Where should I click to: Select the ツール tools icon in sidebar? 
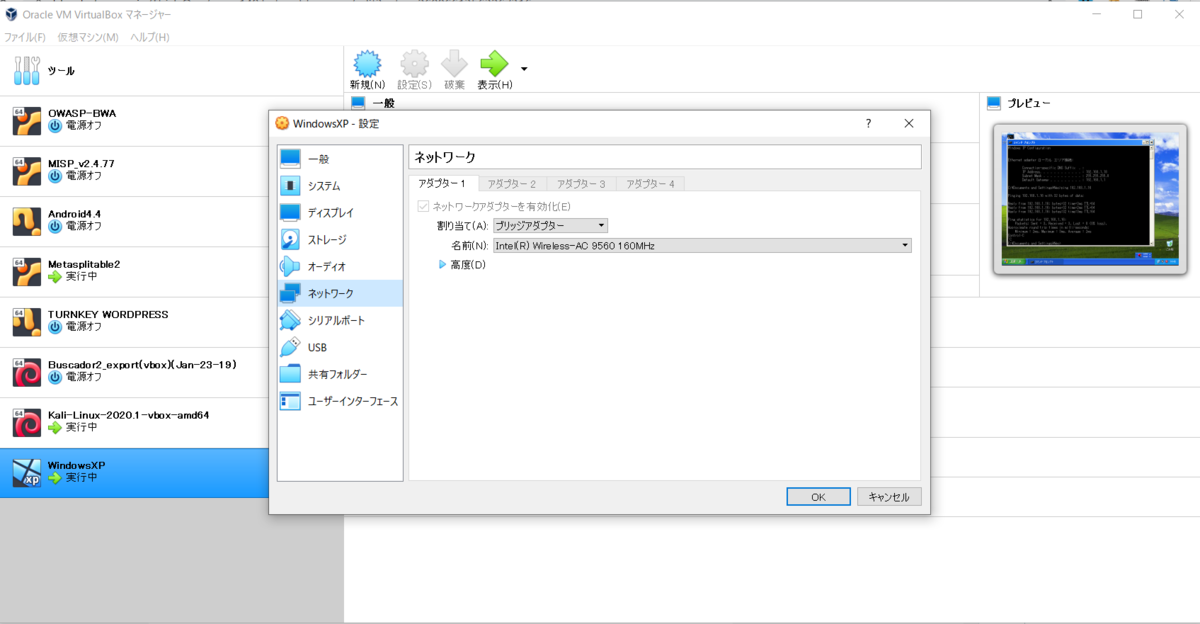point(29,71)
